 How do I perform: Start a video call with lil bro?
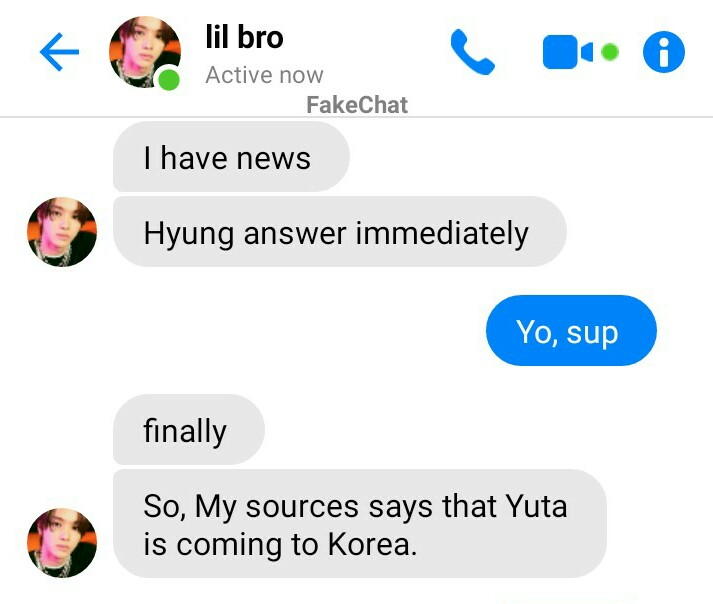567,52
